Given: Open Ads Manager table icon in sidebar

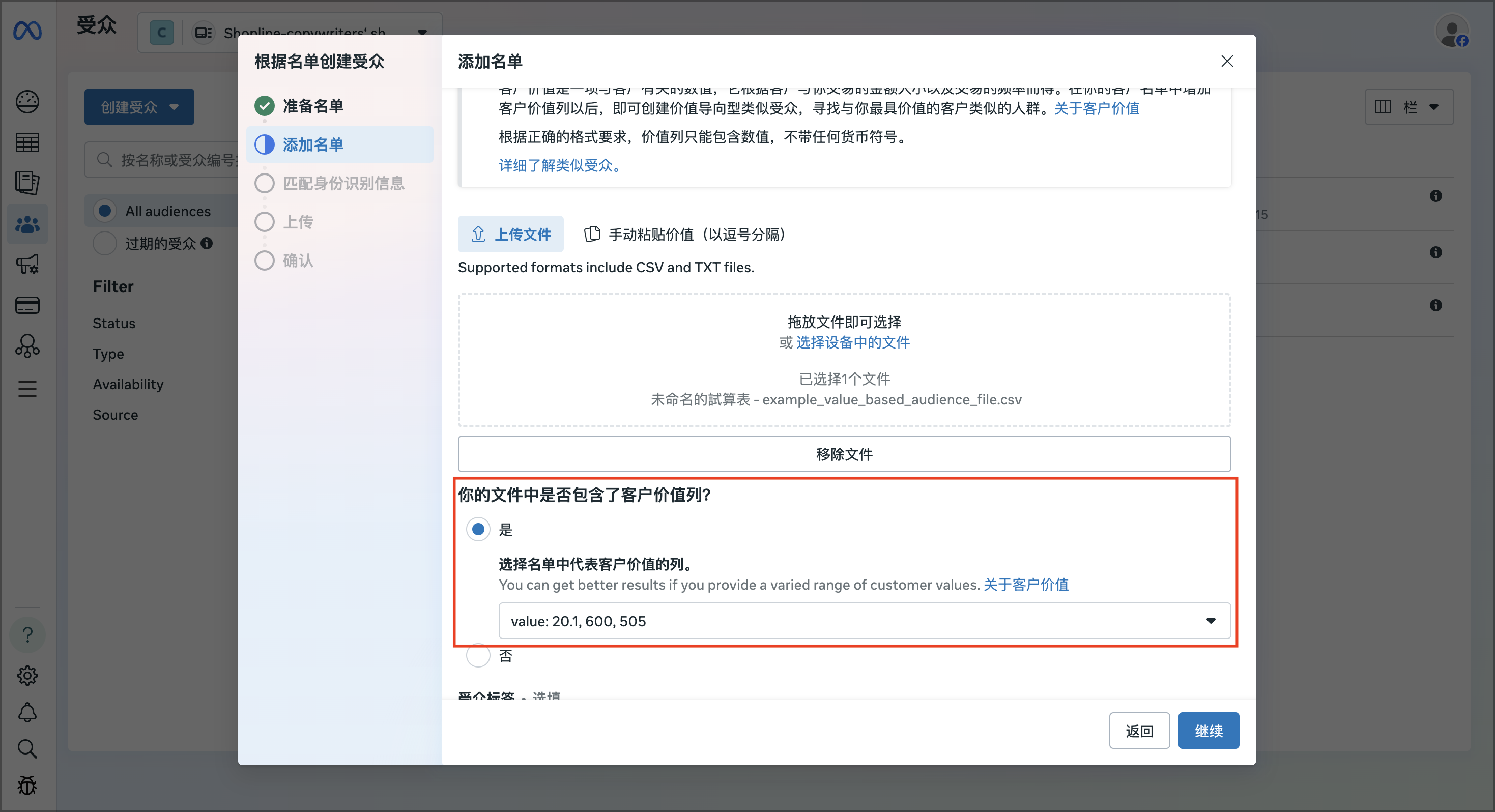Looking at the screenshot, I should (27, 142).
